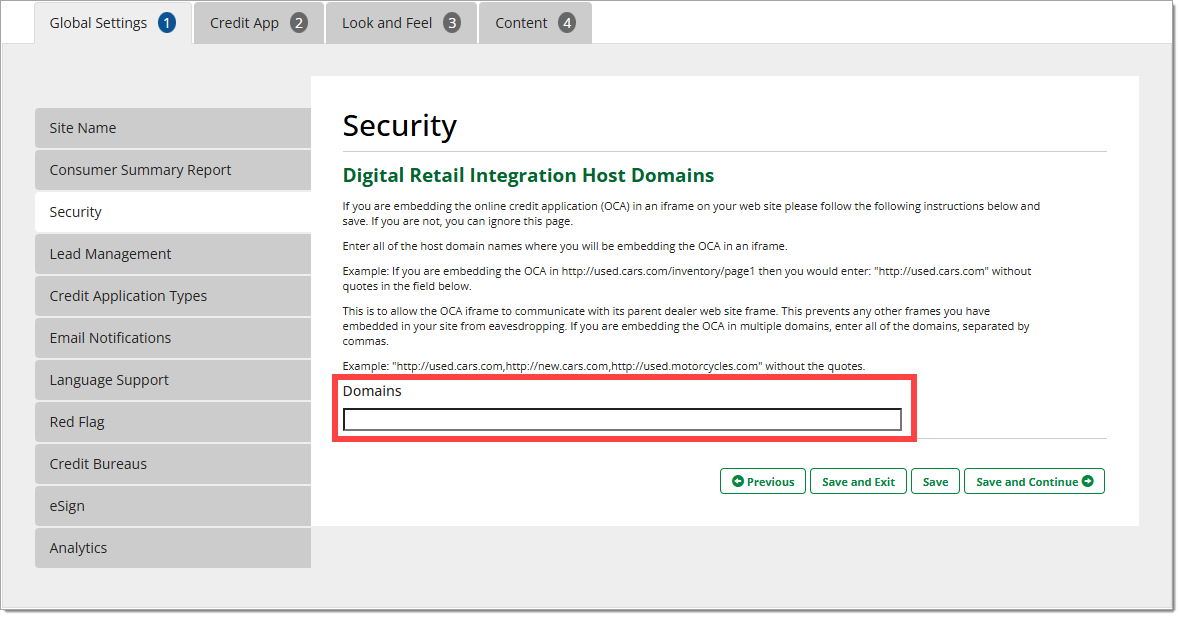Navigate to Credit Bureaus settings
The height and width of the screenshot is (617, 1180).
point(172,464)
